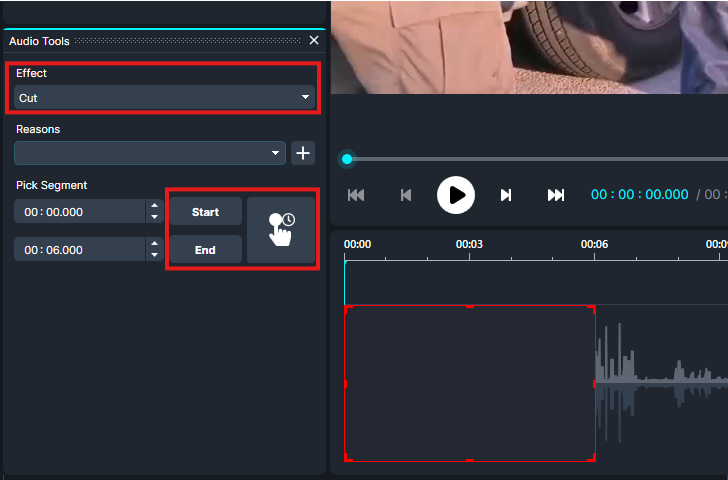728x480 pixels.
Task: Activate the pick segment hand-clock tool
Action: tap(281, 230)
